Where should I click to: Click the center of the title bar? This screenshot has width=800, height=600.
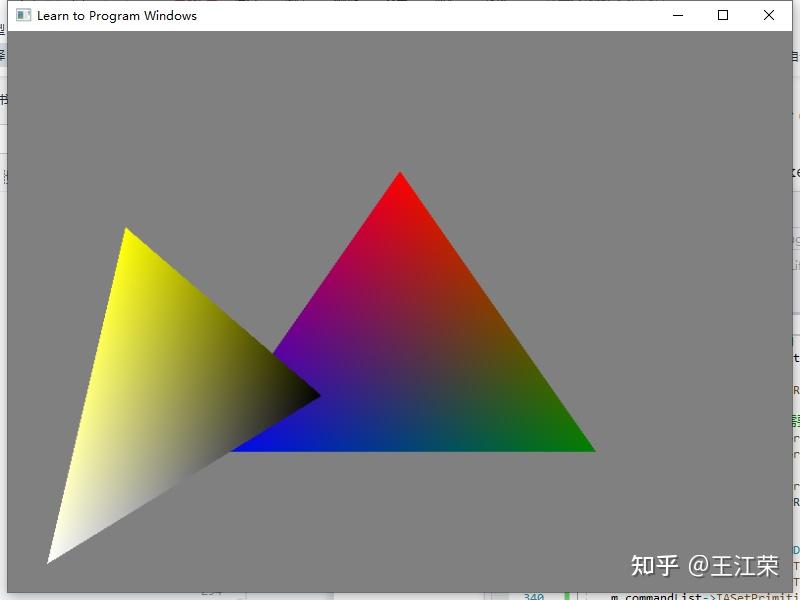click(x=400, y=15)
